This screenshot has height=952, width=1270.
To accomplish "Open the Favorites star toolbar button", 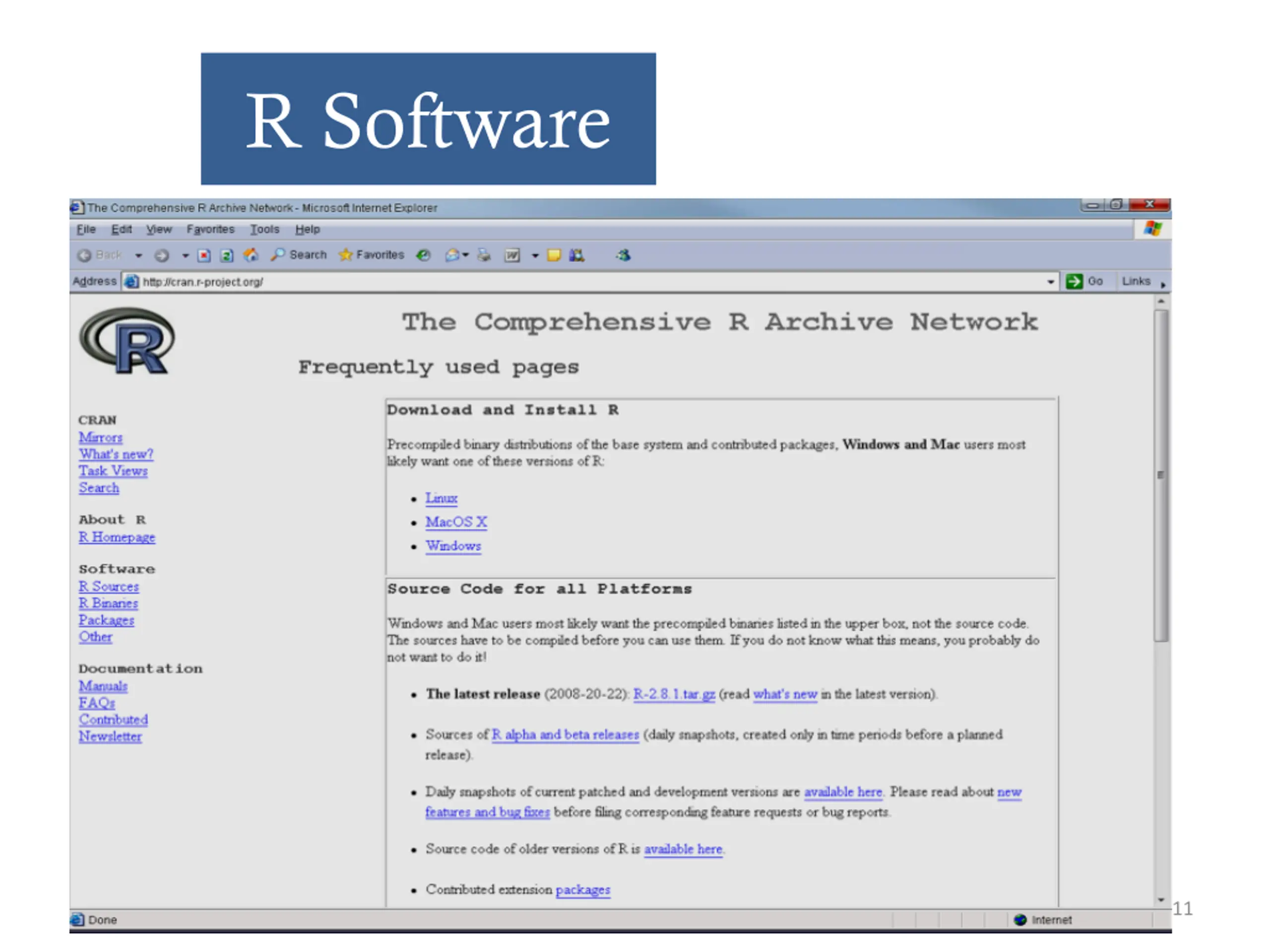I will tap(372, 255).
